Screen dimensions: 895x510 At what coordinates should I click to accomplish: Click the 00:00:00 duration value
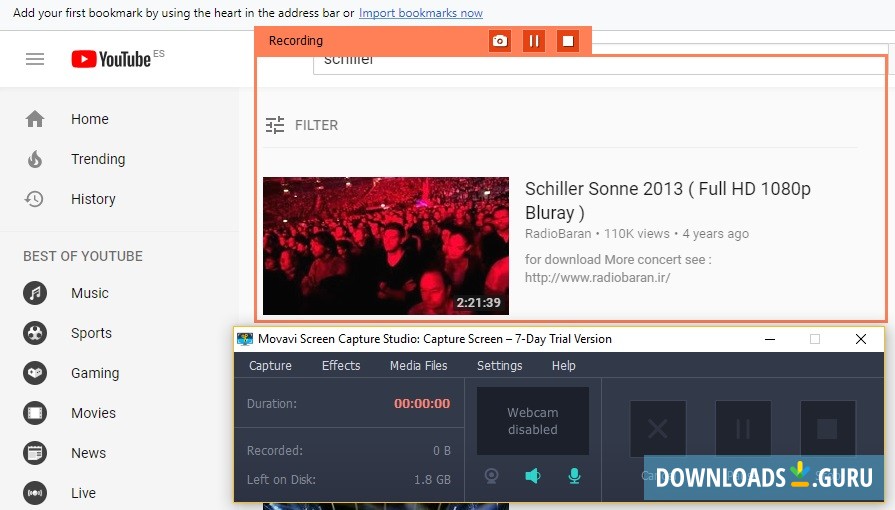422,403
